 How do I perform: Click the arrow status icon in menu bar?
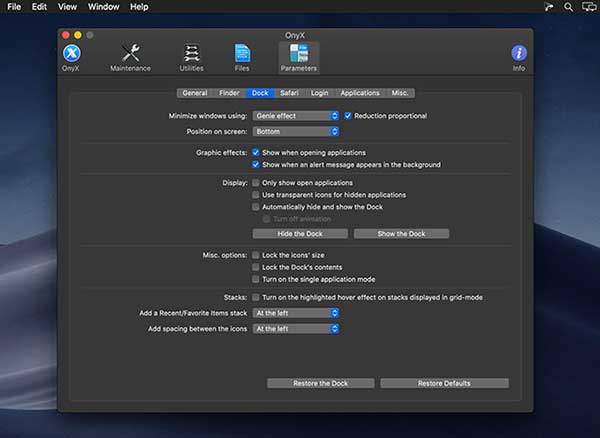click(x=549, y=7)
